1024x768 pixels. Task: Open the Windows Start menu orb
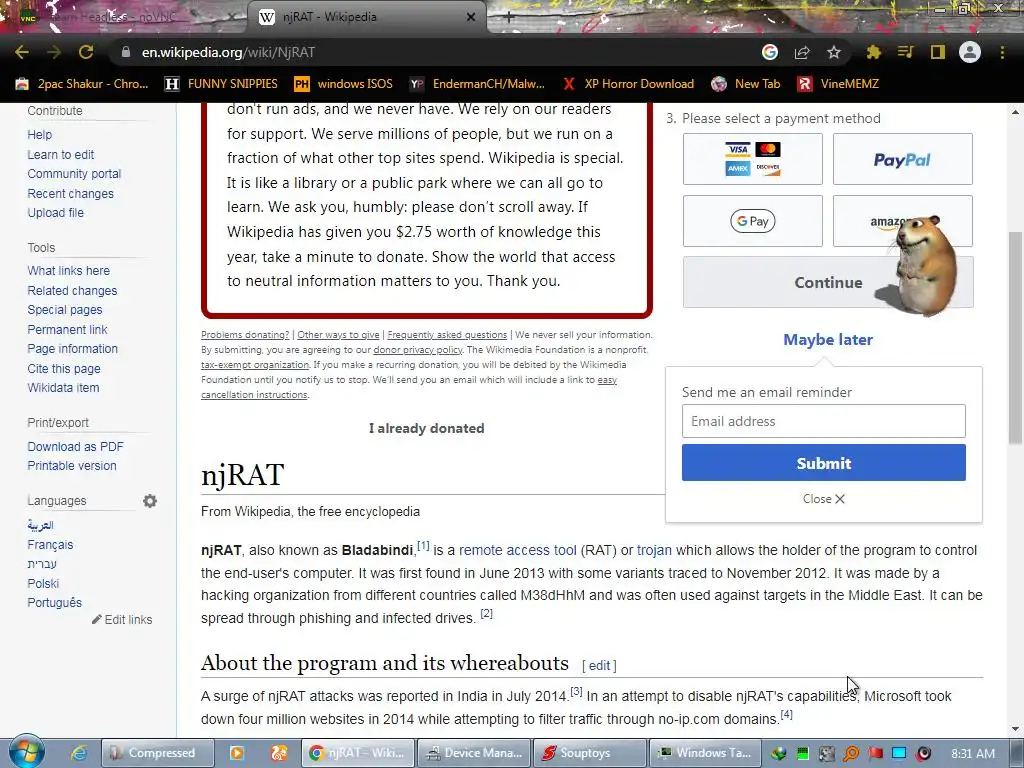click(26, 752)
